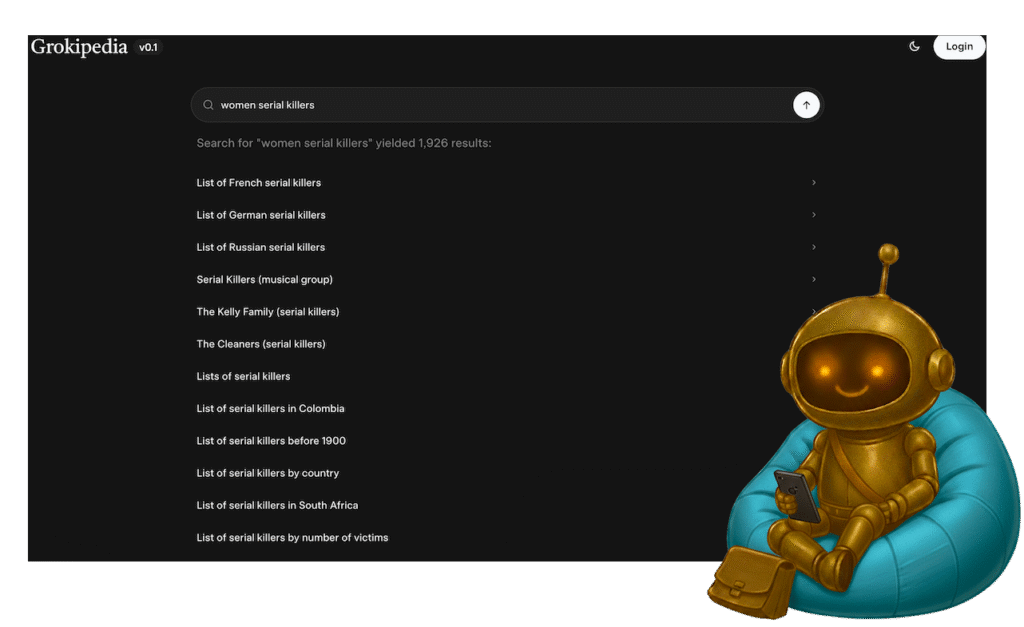Expand the chevron beside French serial killers

813,182
